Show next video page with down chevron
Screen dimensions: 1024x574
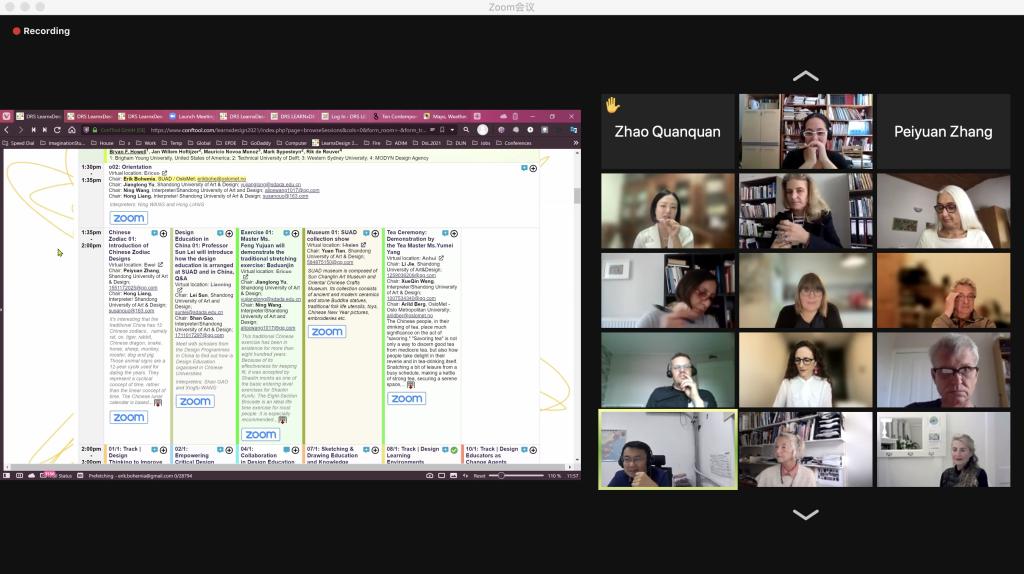(805, 515)
